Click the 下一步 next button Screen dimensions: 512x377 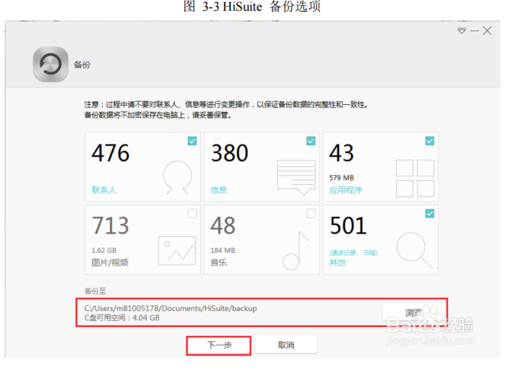coord(219,345)
